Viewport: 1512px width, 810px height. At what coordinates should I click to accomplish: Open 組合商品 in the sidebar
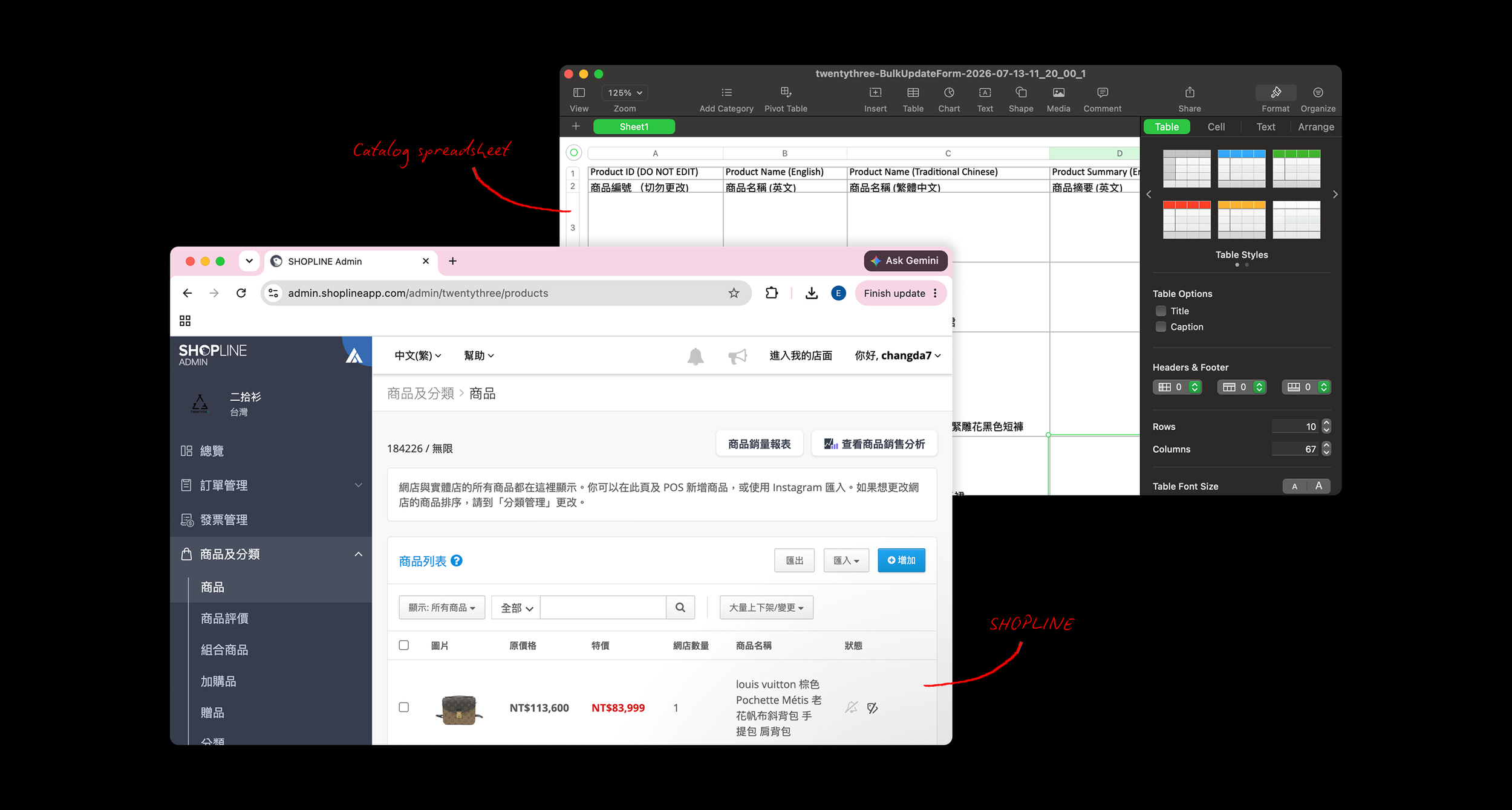(224, 650)
